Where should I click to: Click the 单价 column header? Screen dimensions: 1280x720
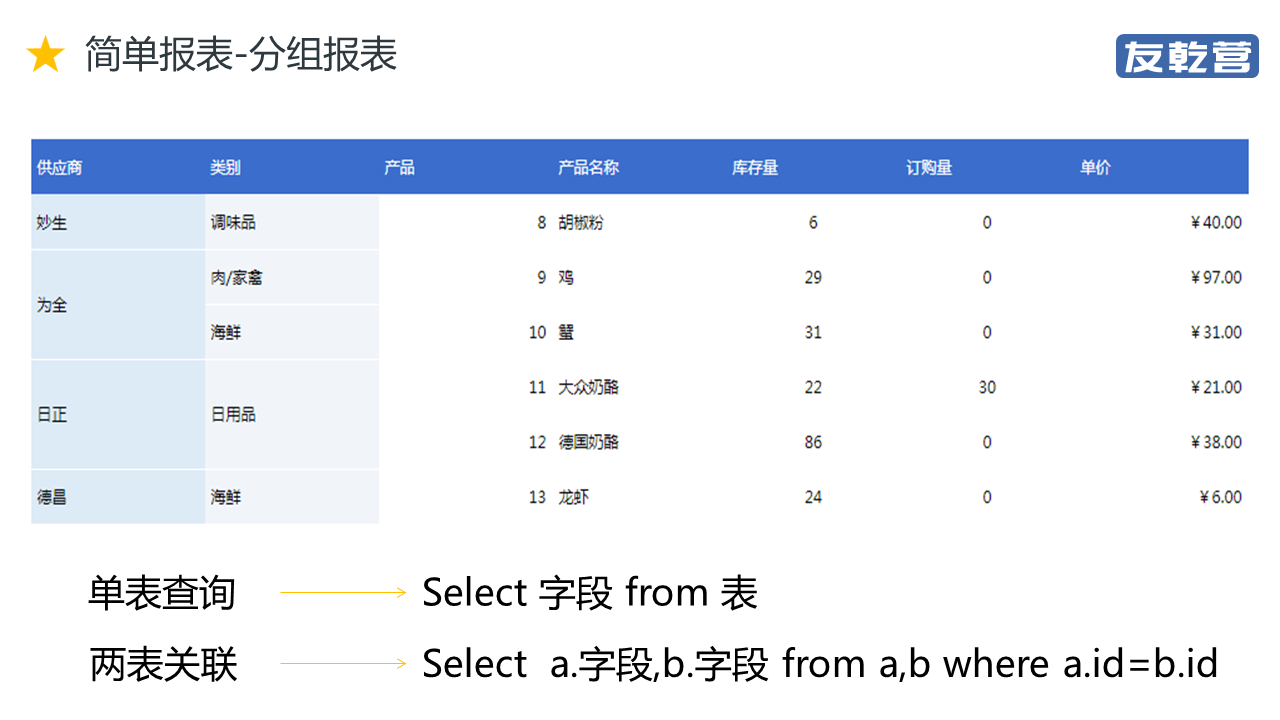click(x=1095, y=168)
